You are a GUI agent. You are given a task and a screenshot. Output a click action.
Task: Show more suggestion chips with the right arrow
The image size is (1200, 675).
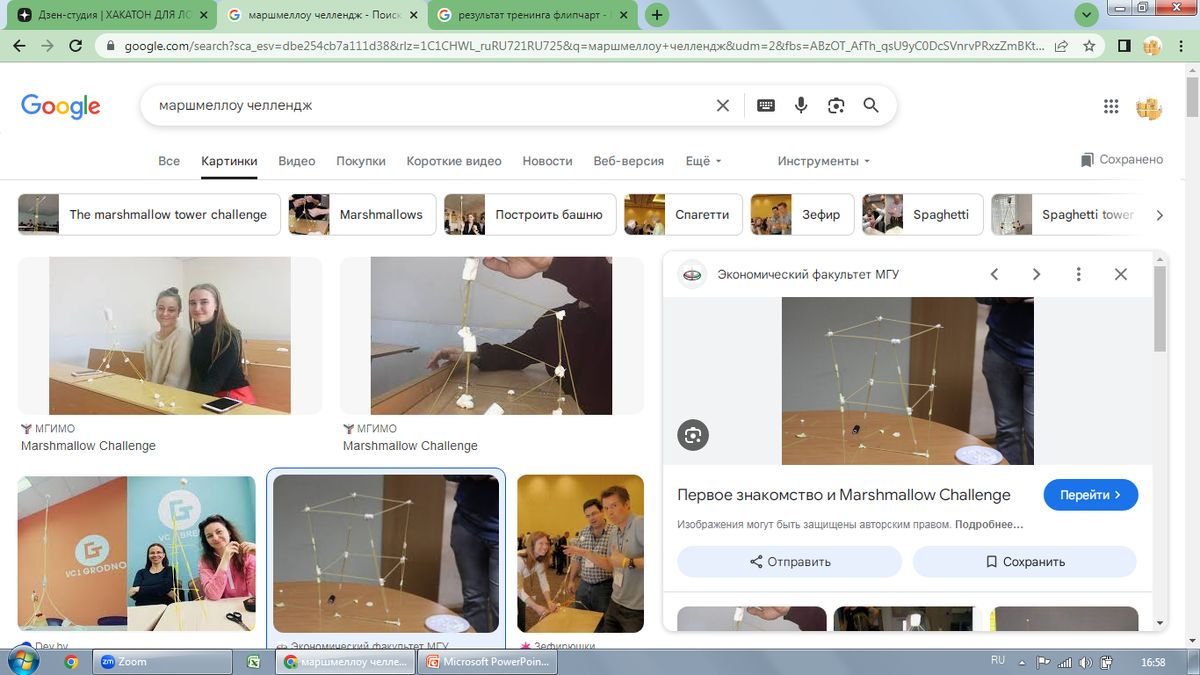click(1159, 215)
